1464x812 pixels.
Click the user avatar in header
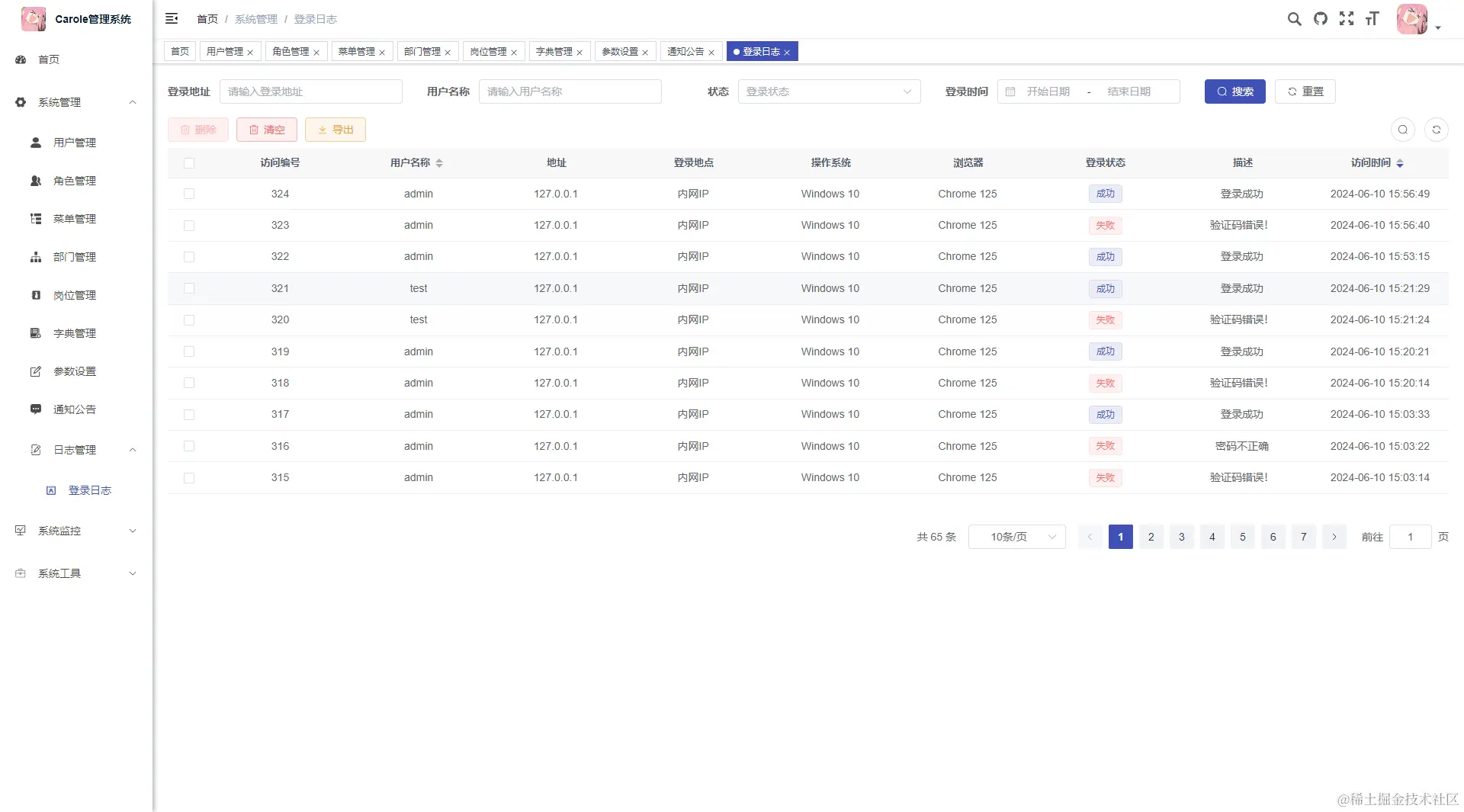(1411, 19)
